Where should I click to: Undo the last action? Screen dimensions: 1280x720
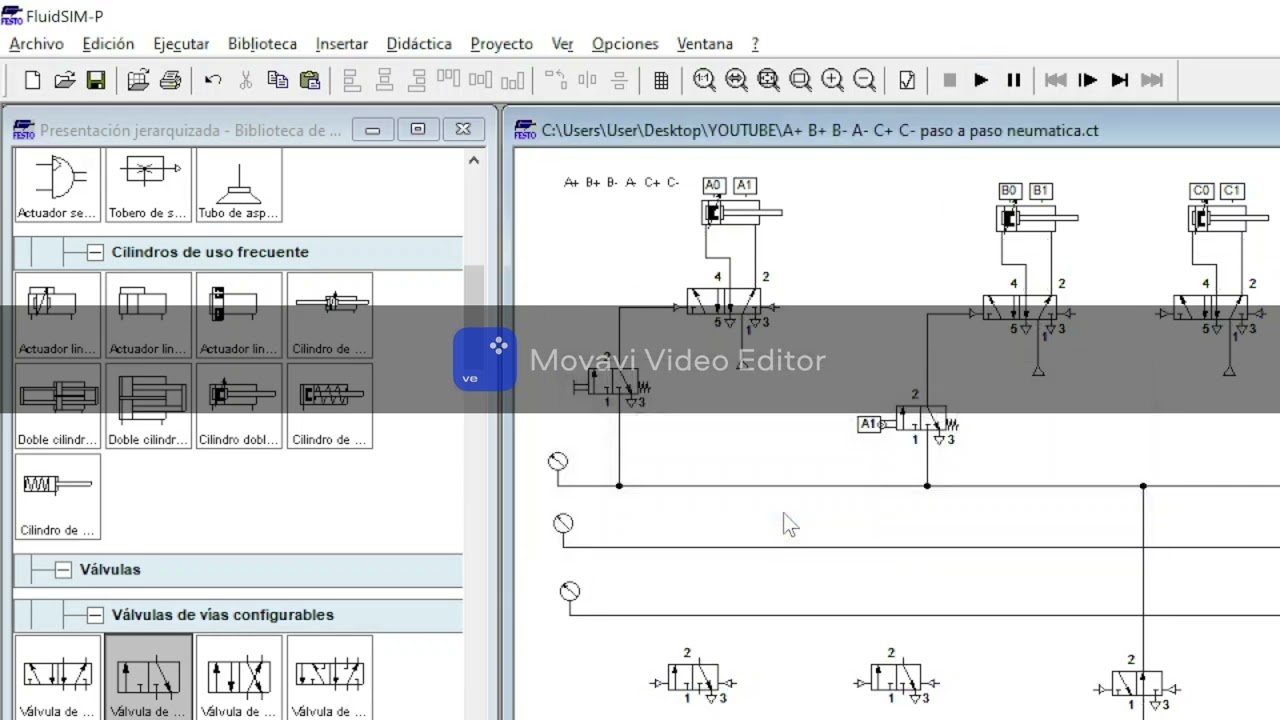[x=213, y=80]
